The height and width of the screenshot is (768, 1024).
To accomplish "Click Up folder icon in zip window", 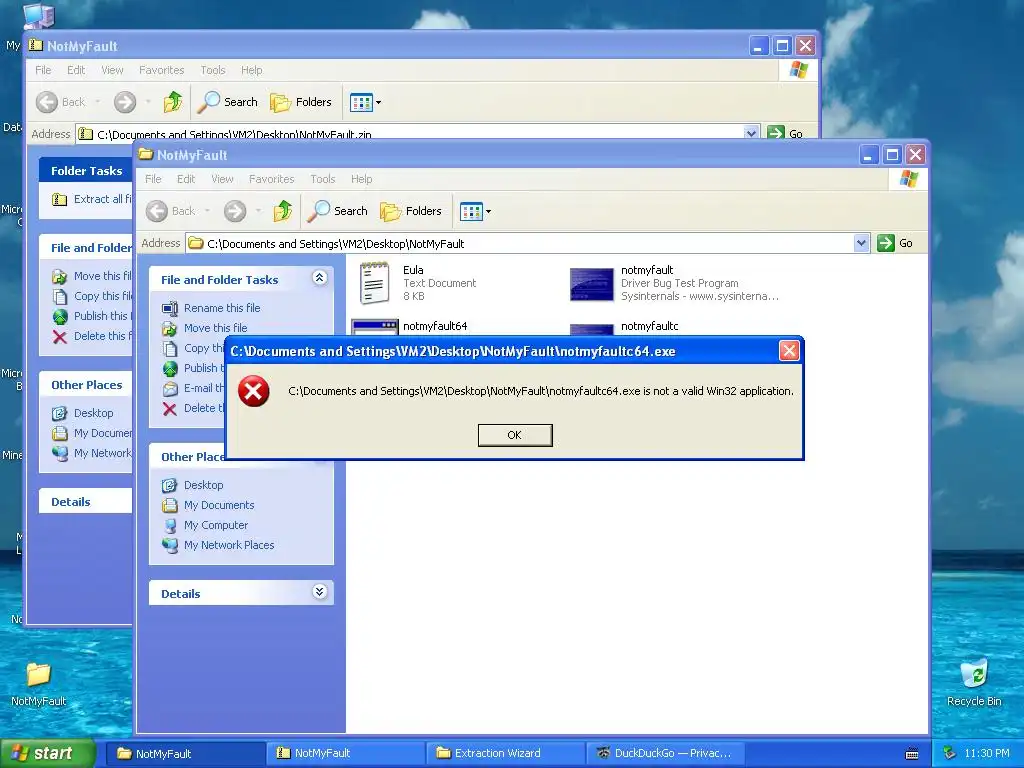I will tap(172, 102).
